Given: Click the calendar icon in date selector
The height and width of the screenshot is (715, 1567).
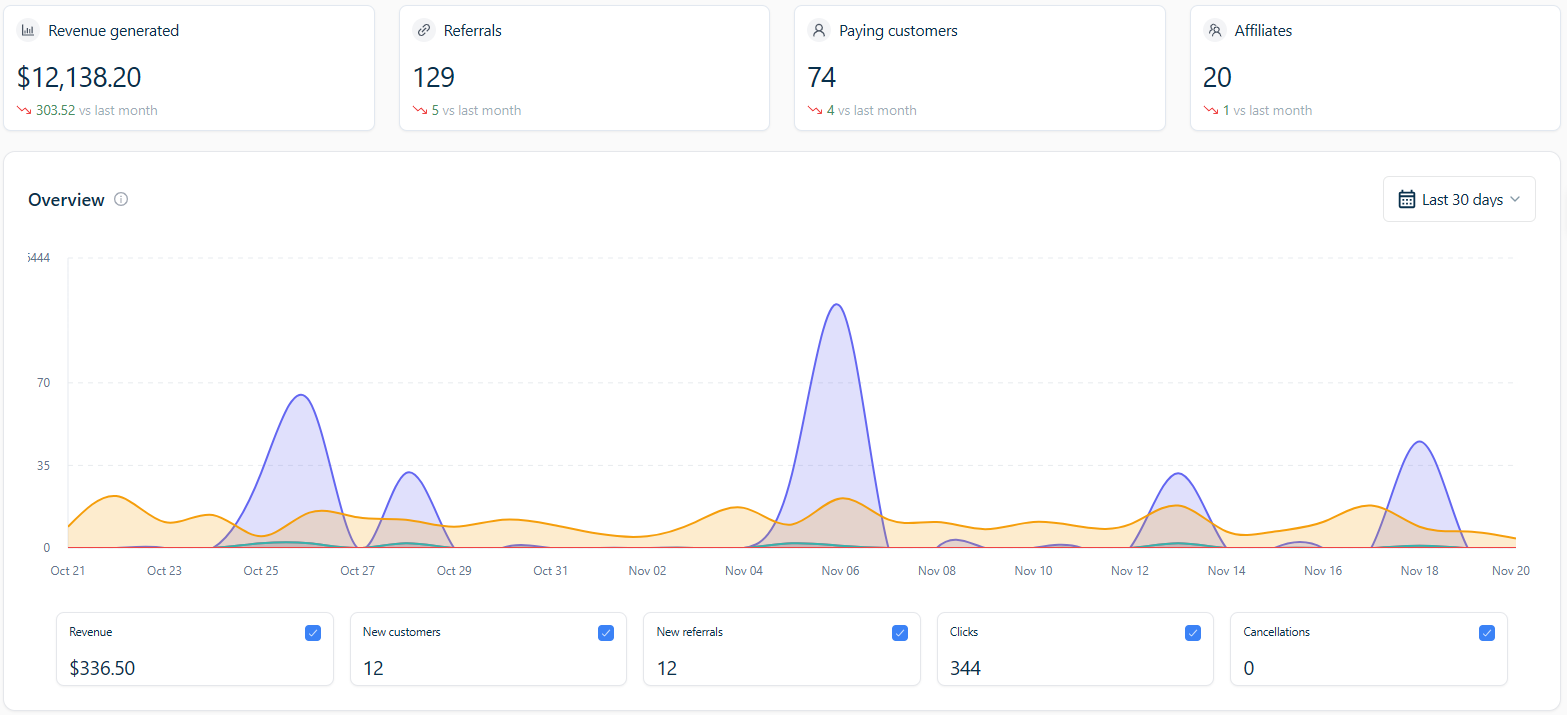Looking at the screenshot, I should pos(1406,199).
